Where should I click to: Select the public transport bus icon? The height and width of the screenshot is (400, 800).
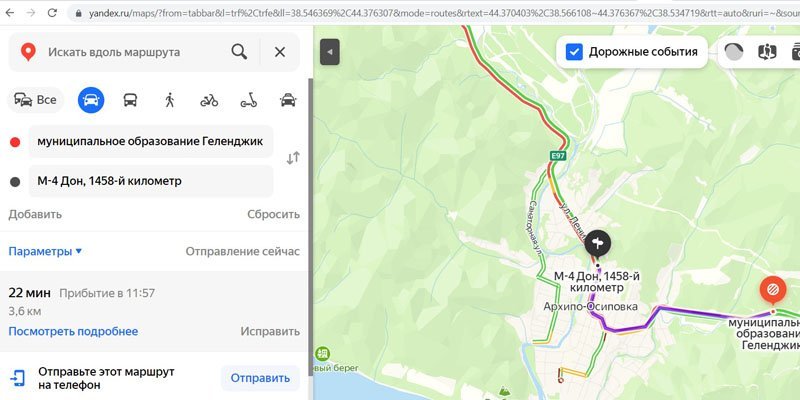(130, 100)
